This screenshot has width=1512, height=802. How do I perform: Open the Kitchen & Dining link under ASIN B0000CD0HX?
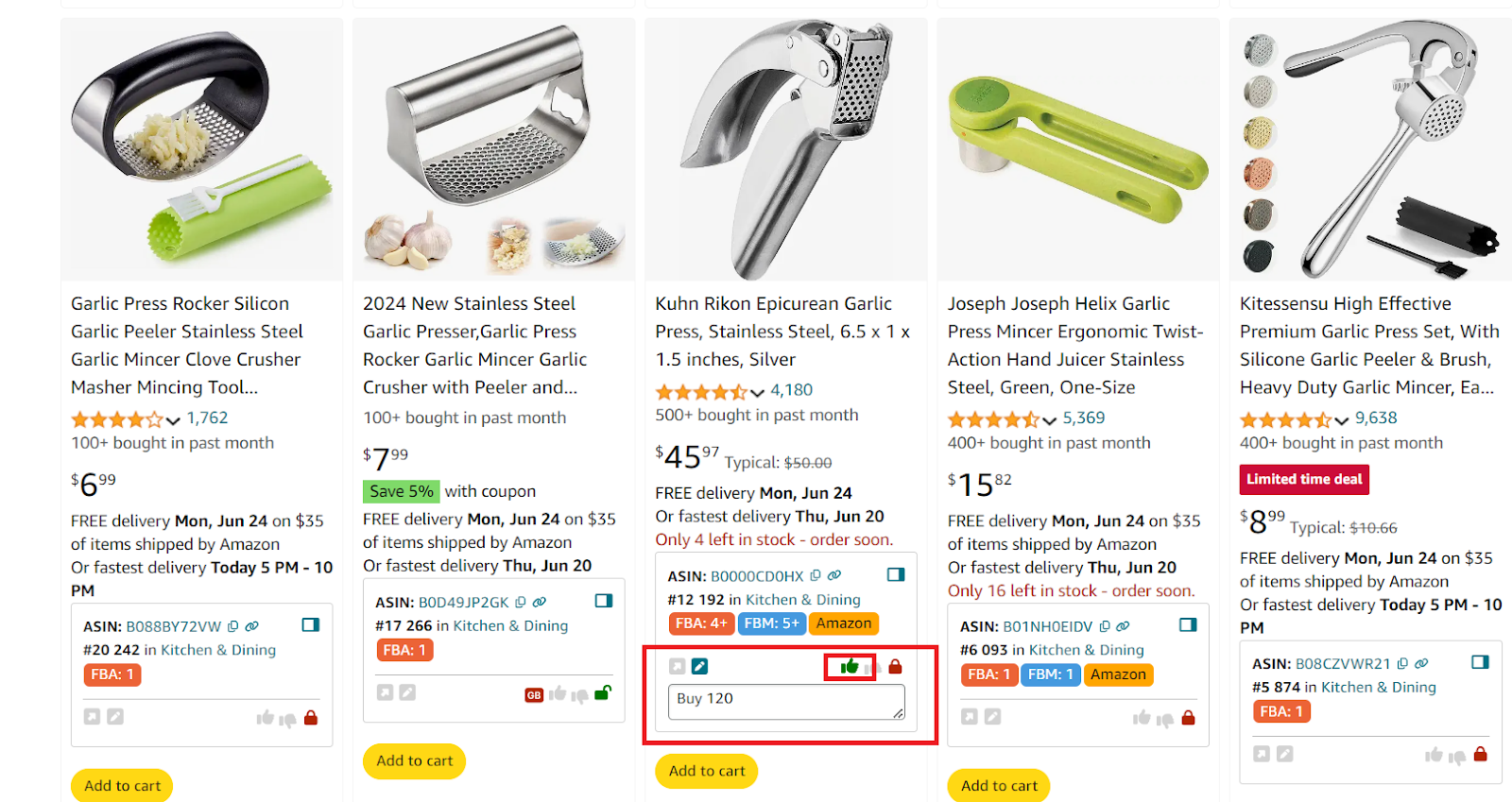pyautogui.click(x=803, y=599)
